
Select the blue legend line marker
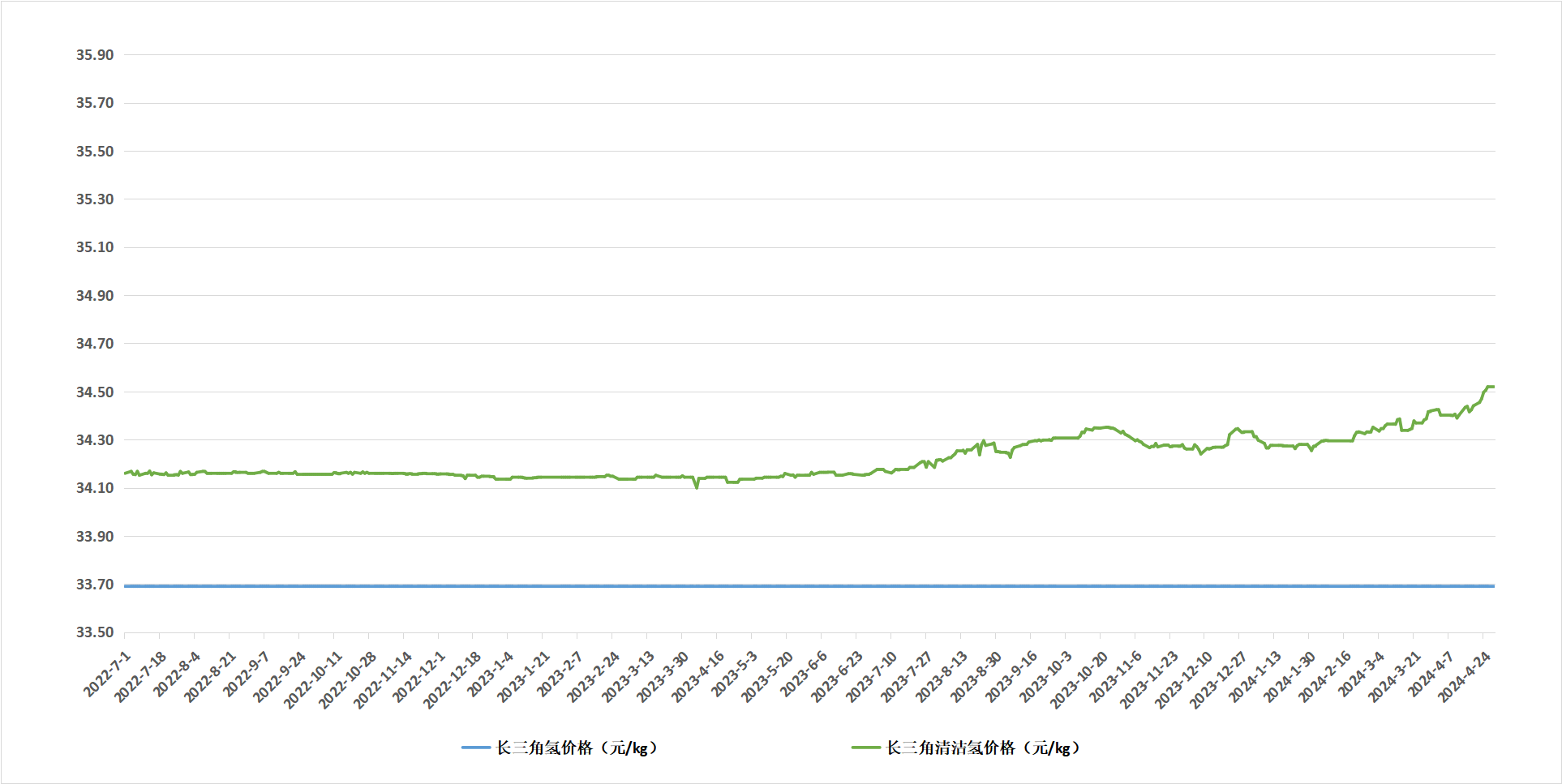(x=476, y=748)
